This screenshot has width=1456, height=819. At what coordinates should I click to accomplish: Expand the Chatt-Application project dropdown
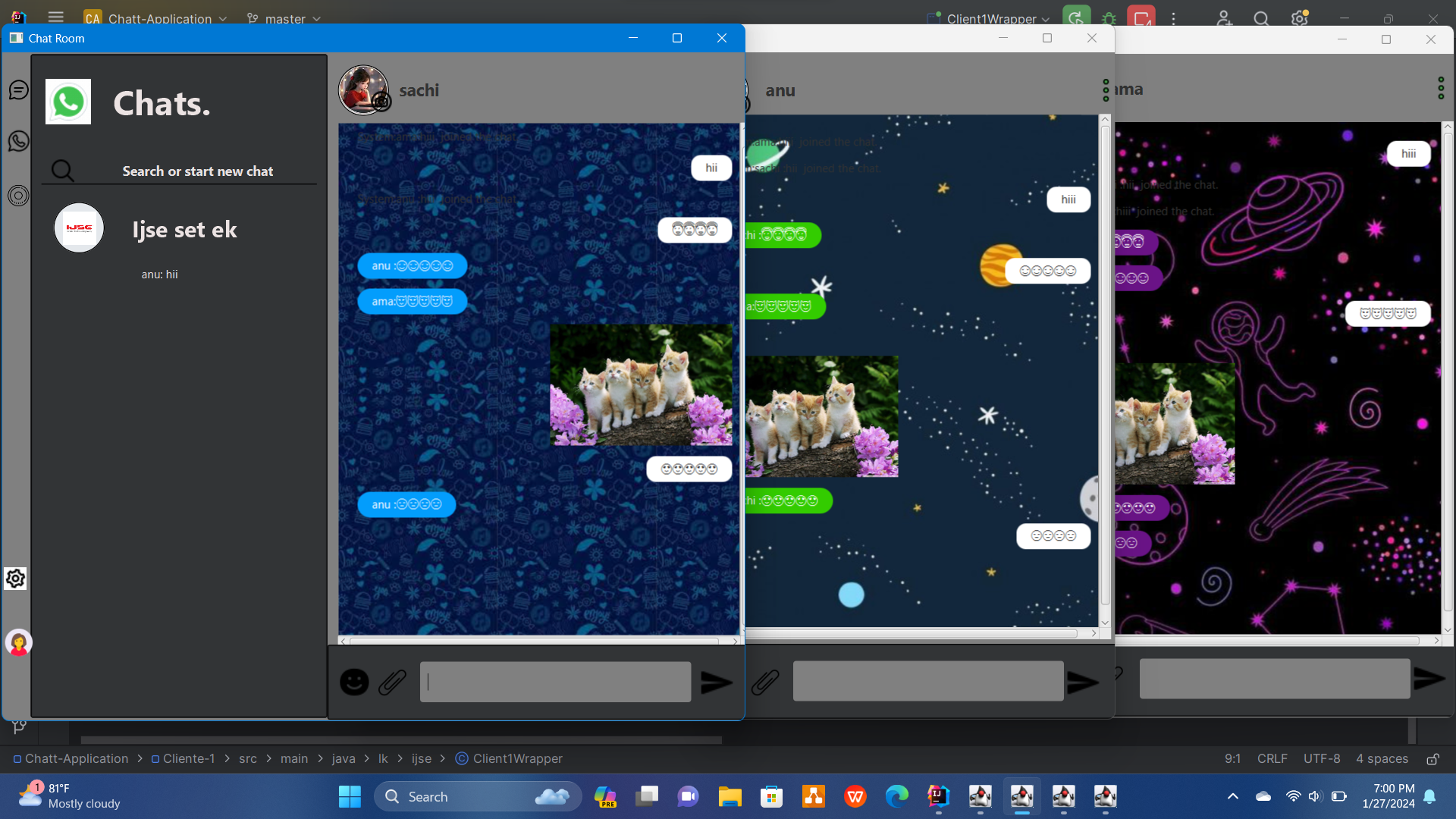coord(159,18)
